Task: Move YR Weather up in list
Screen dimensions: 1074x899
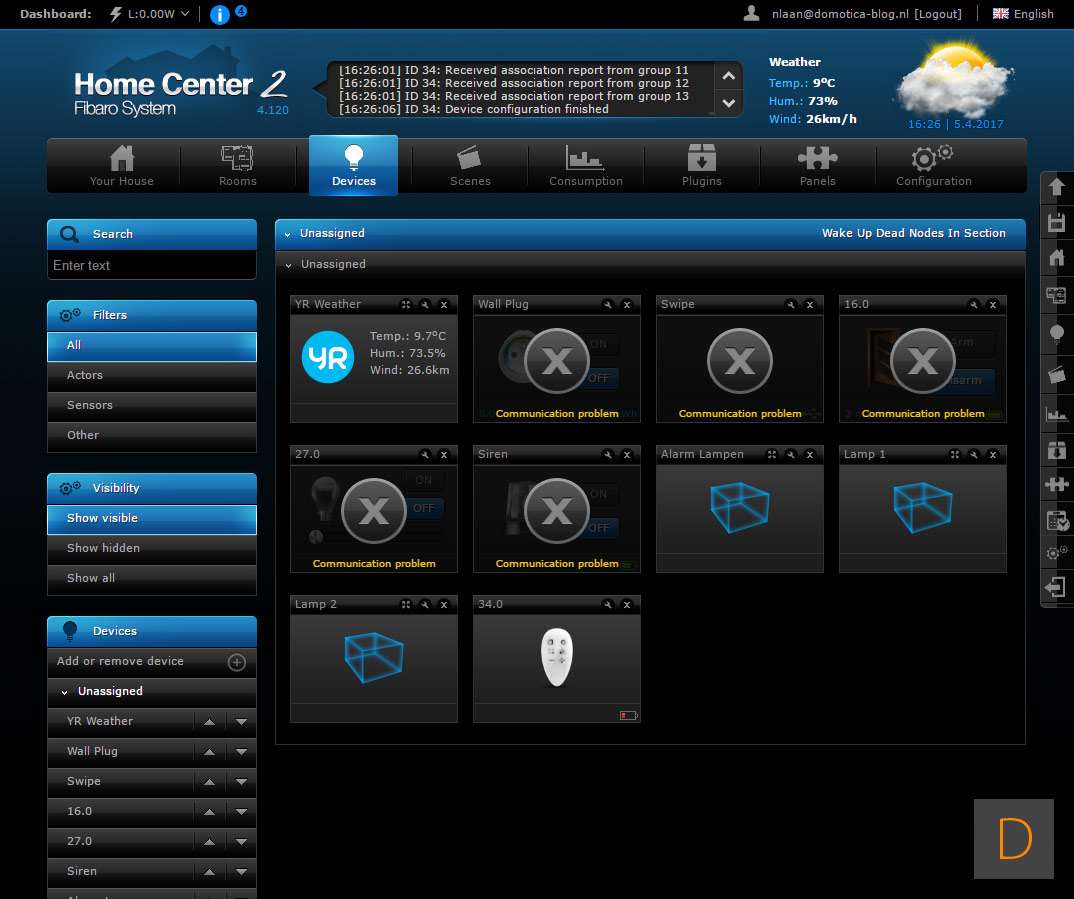Action: 210,722
